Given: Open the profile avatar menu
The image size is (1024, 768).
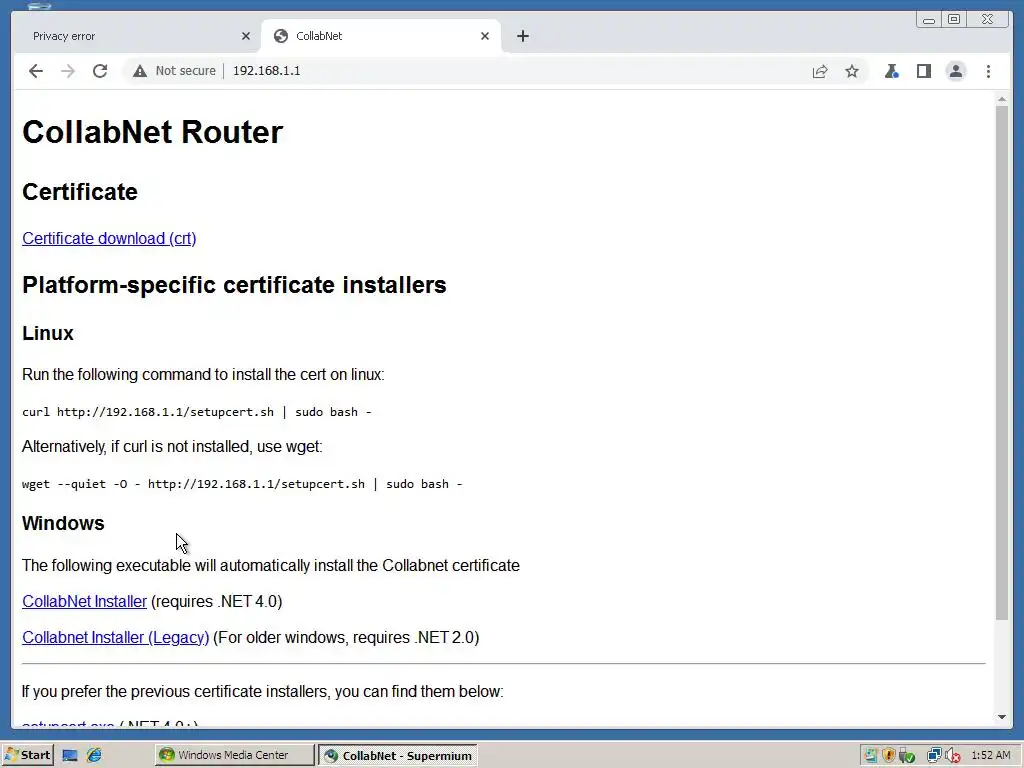Looking at the screenshot, I should coord(955,71).
